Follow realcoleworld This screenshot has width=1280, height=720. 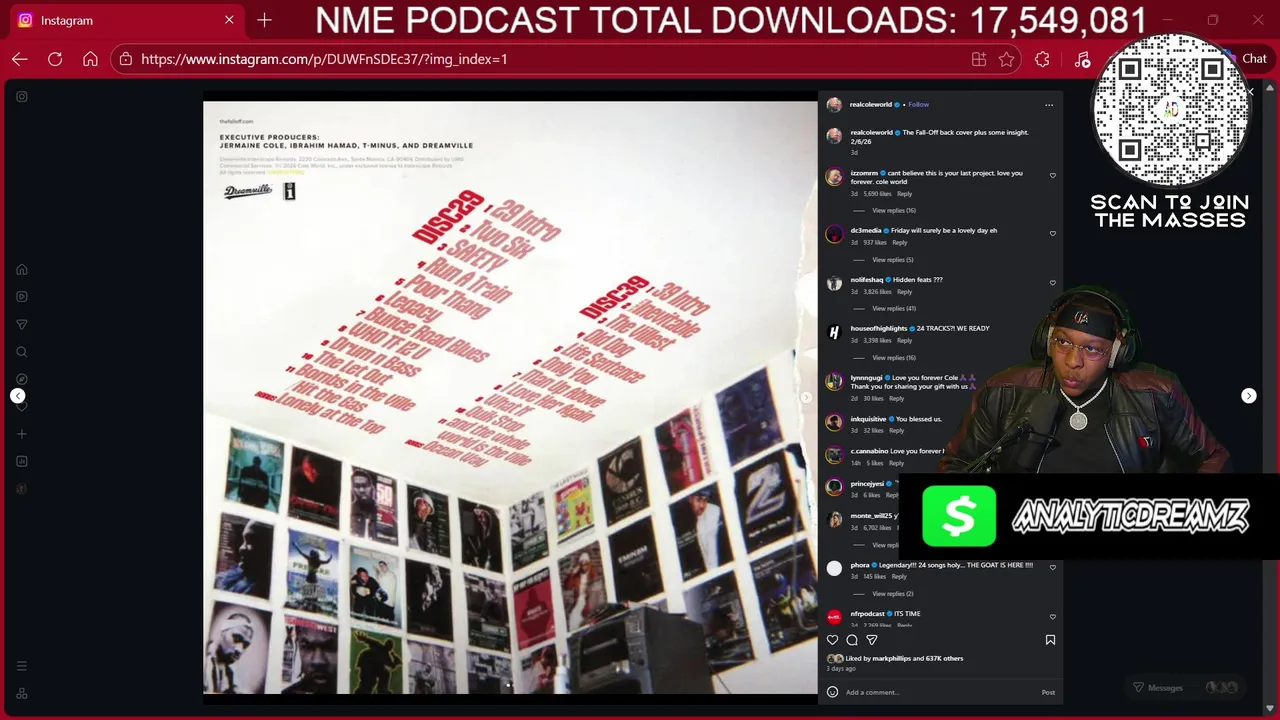pos(919,104)
